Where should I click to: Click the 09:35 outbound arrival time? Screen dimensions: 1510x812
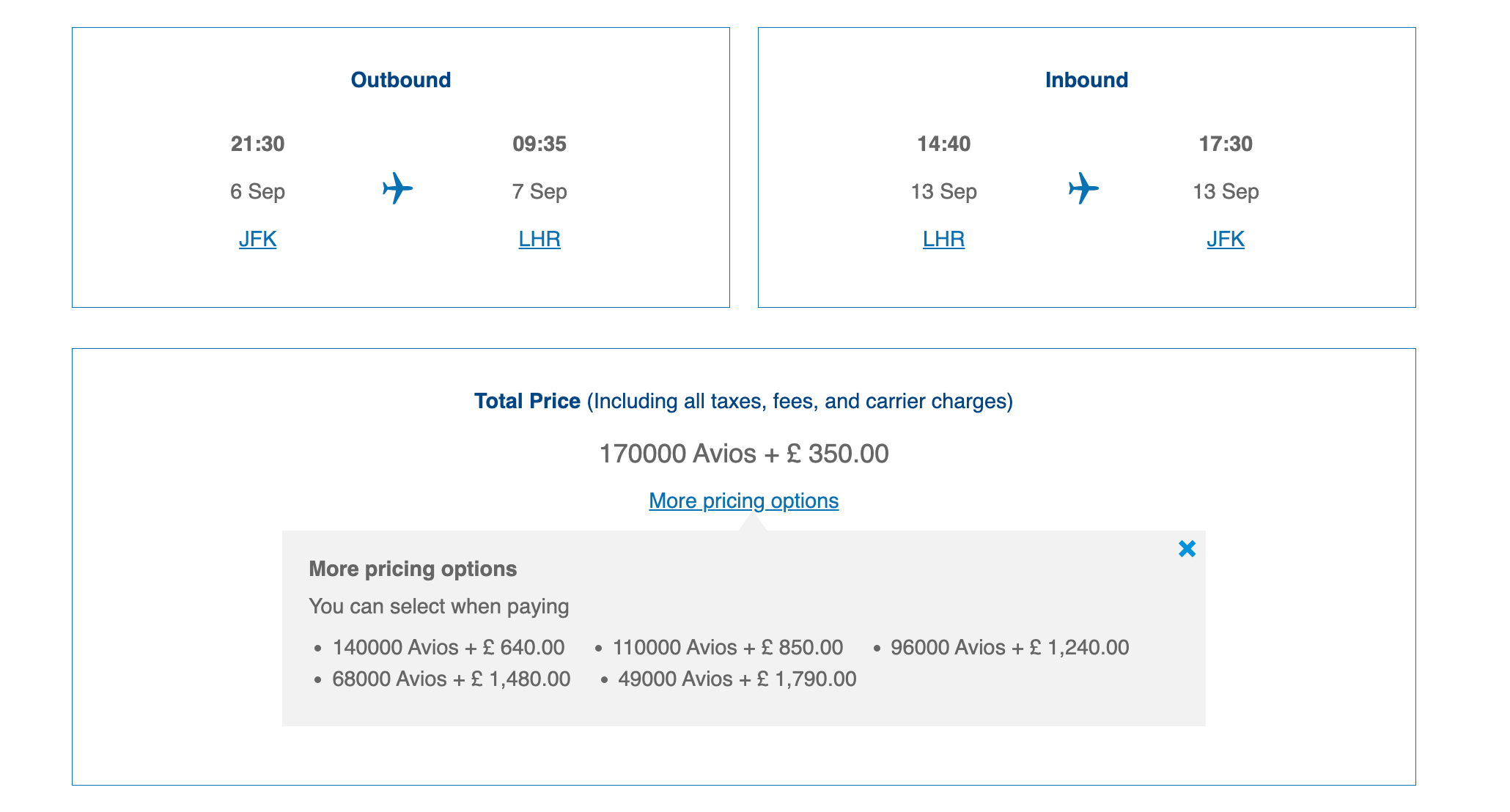coord(539,144)
